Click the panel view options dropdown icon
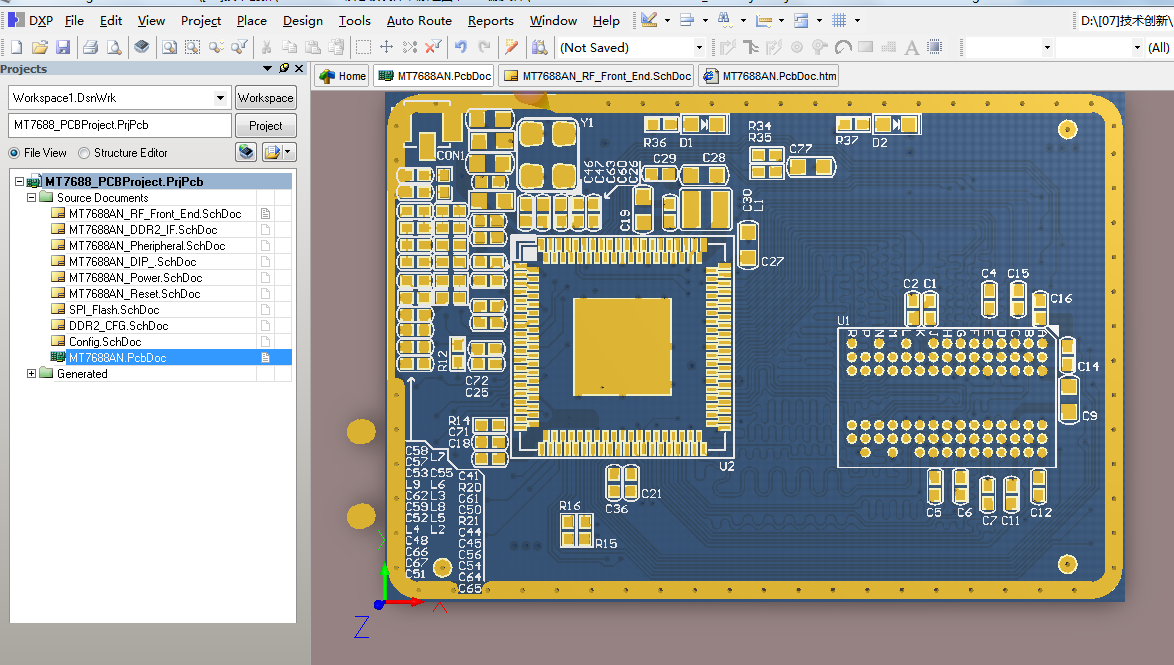Screen dimensions: 1174x665 279,152
